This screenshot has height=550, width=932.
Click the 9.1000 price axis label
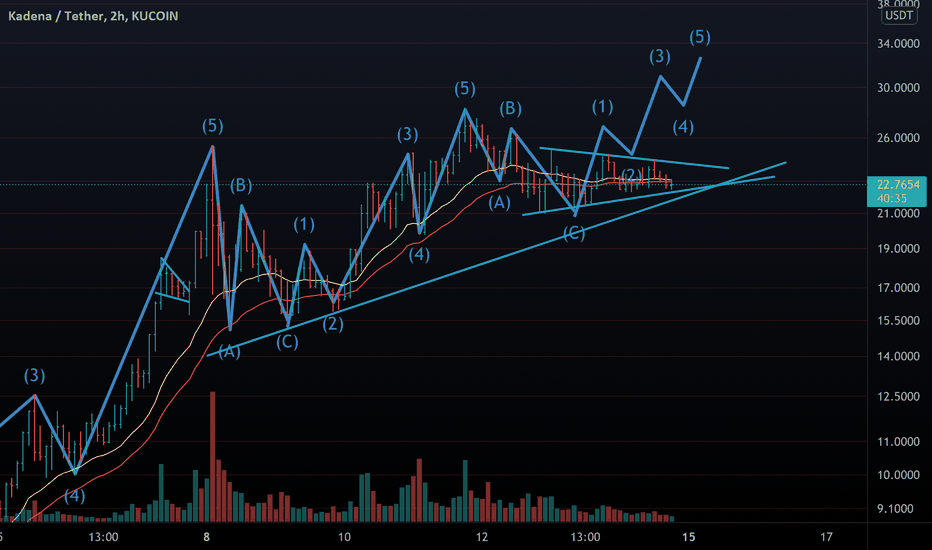pyautogui.click(x=895, y=508)
